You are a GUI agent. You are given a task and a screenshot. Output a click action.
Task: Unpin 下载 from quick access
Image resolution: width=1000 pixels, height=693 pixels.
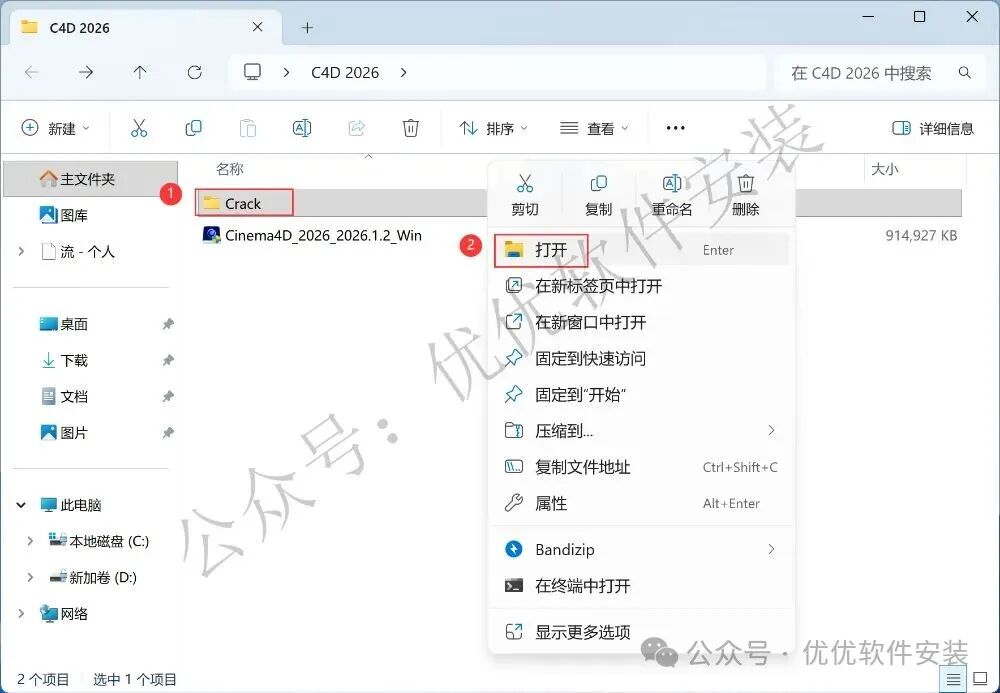pyautogui.click(x=168, y=360)
